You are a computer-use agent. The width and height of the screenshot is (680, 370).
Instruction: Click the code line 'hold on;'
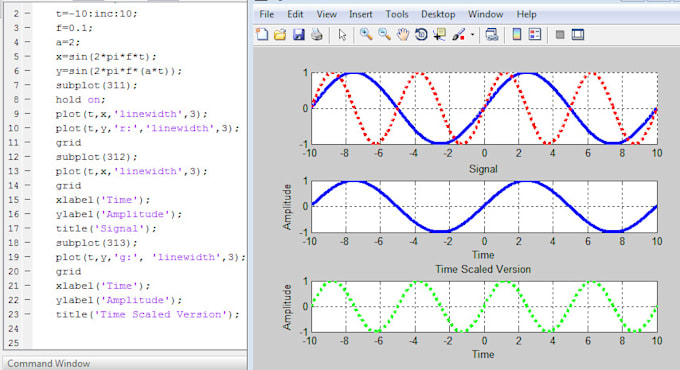81,100
